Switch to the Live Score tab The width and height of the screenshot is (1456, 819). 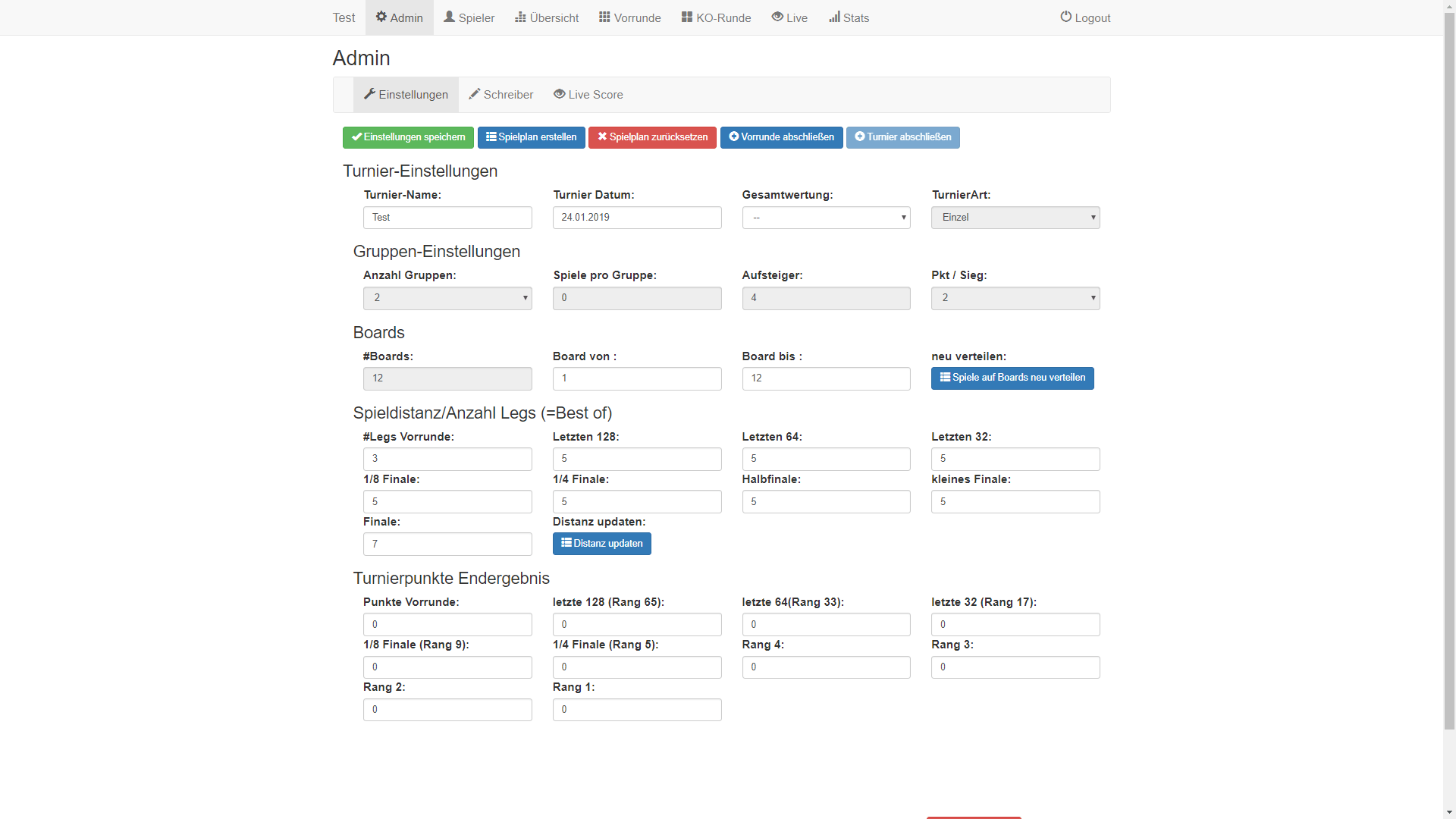click(x=588, y=95)
